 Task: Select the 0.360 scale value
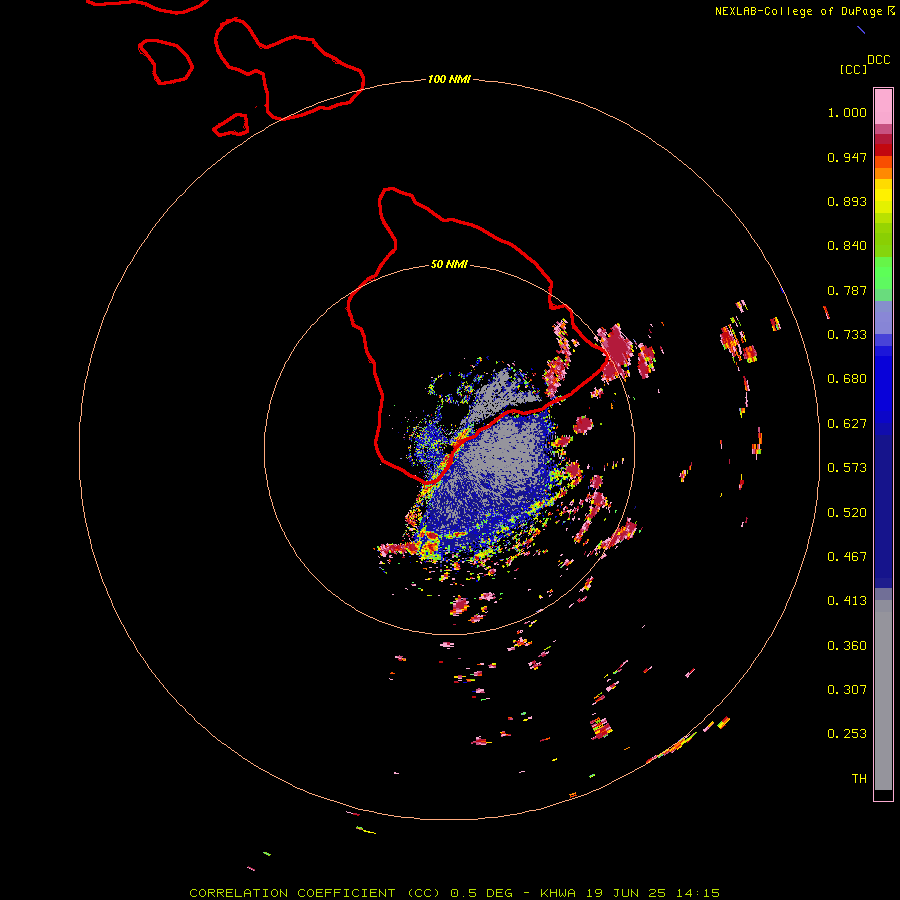(x=847, y=646)
